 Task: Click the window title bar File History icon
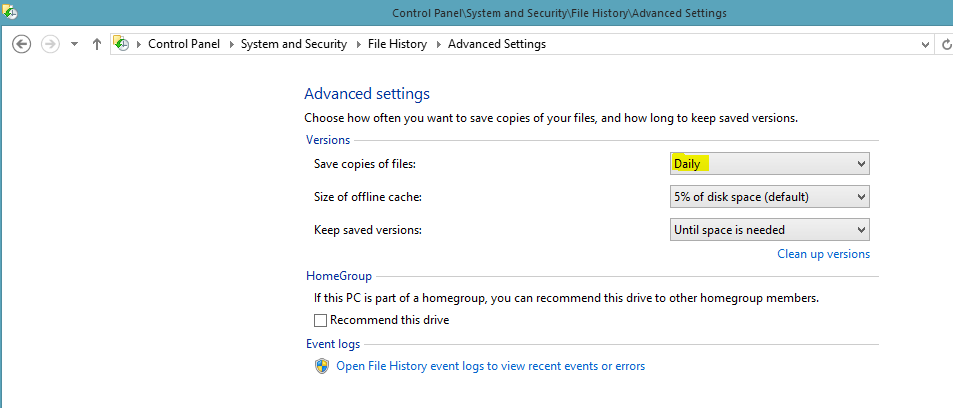9,12
